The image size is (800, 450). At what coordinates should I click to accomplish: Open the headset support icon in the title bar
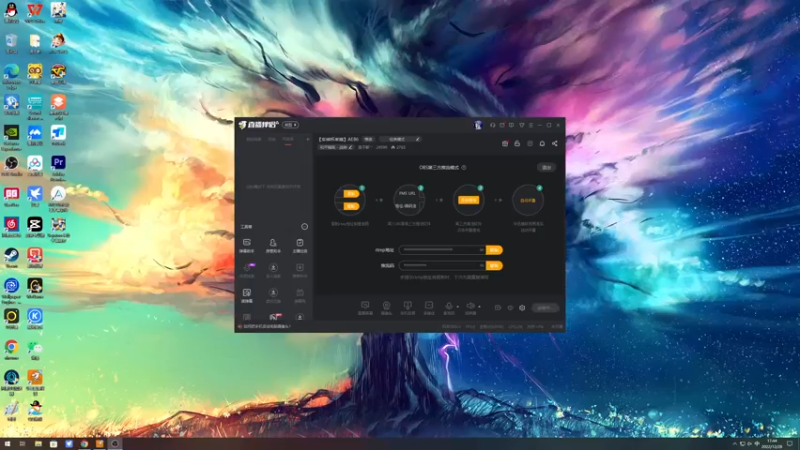coord(493,125)
